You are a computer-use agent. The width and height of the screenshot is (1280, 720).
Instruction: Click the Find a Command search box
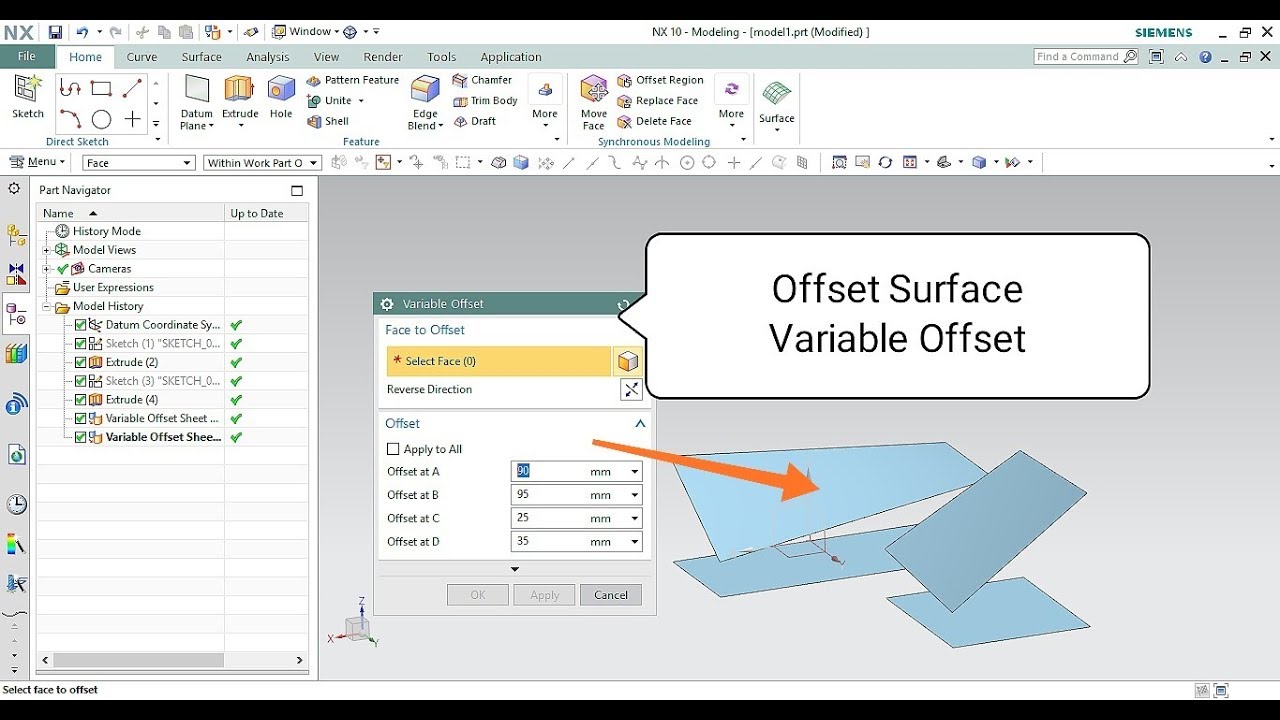1086,57
